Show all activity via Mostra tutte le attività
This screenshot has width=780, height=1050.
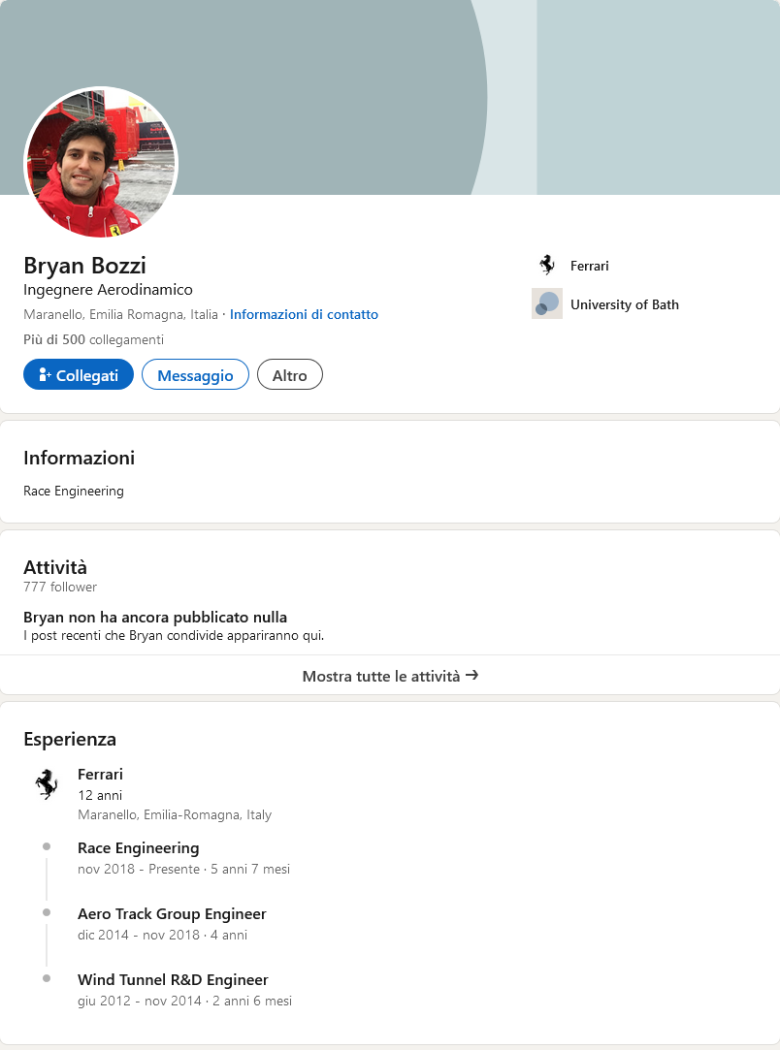pos(390,676)
